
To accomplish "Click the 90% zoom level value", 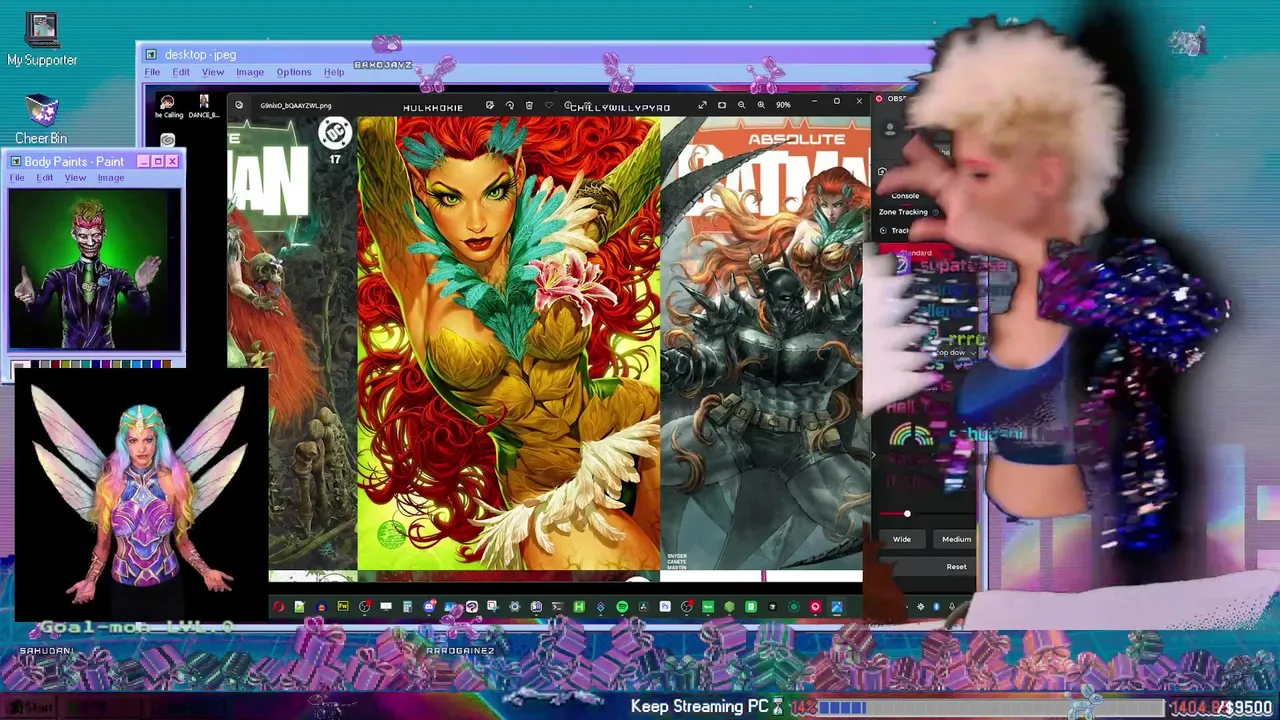I will click(783, 105).
